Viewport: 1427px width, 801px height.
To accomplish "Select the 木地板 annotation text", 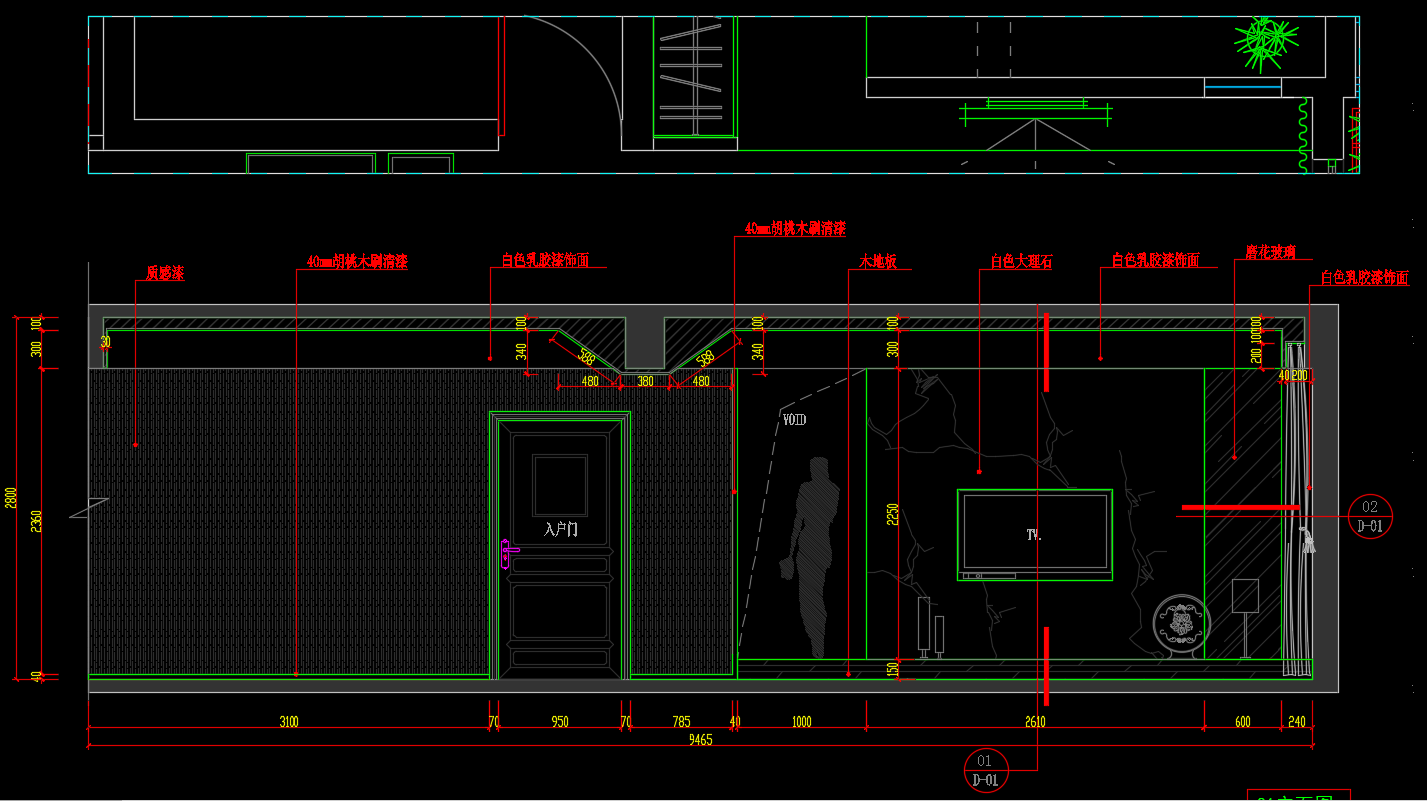I will tap(878, 262).
